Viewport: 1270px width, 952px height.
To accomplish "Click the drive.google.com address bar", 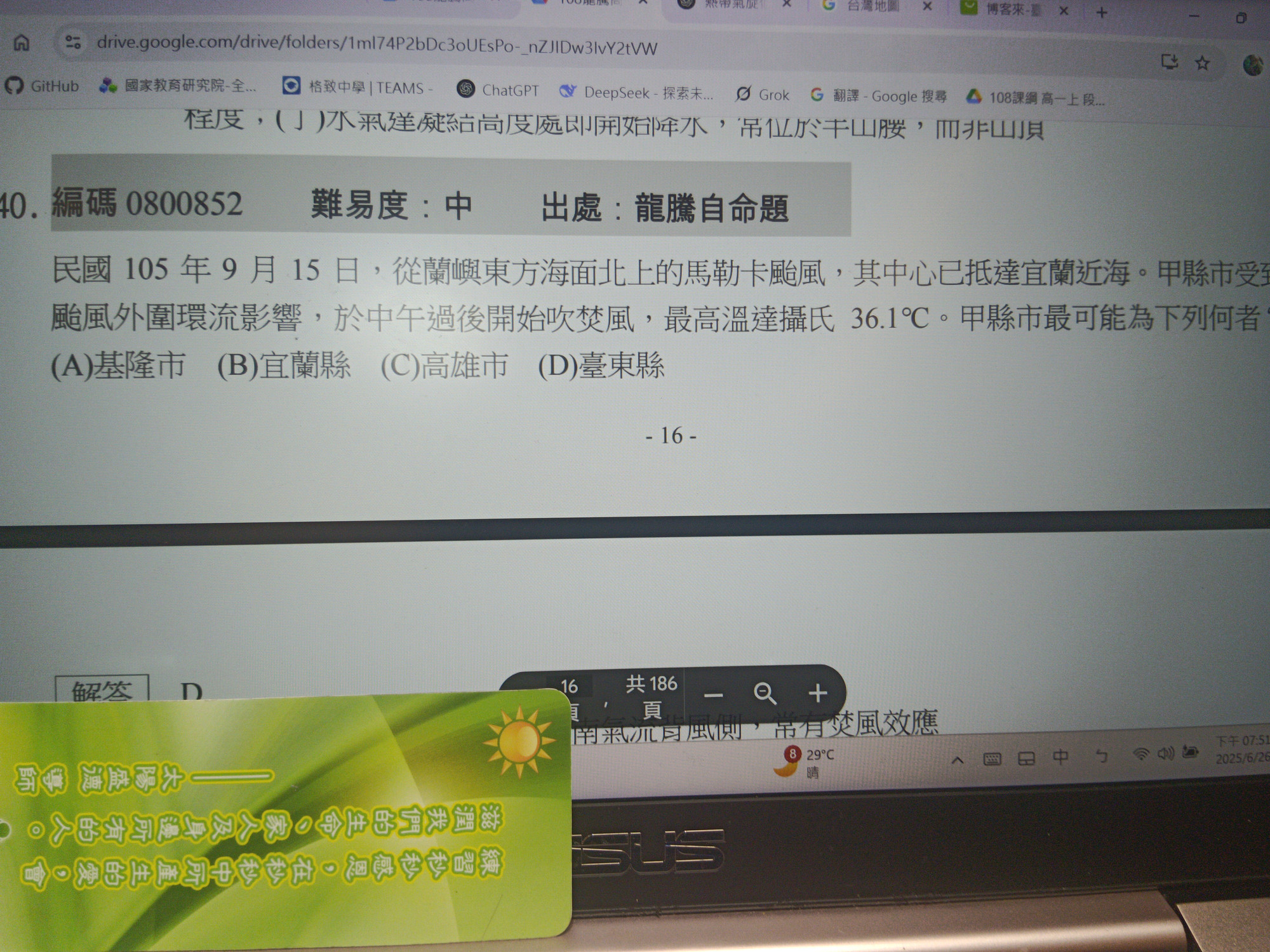I will click(x=377, y=45).
